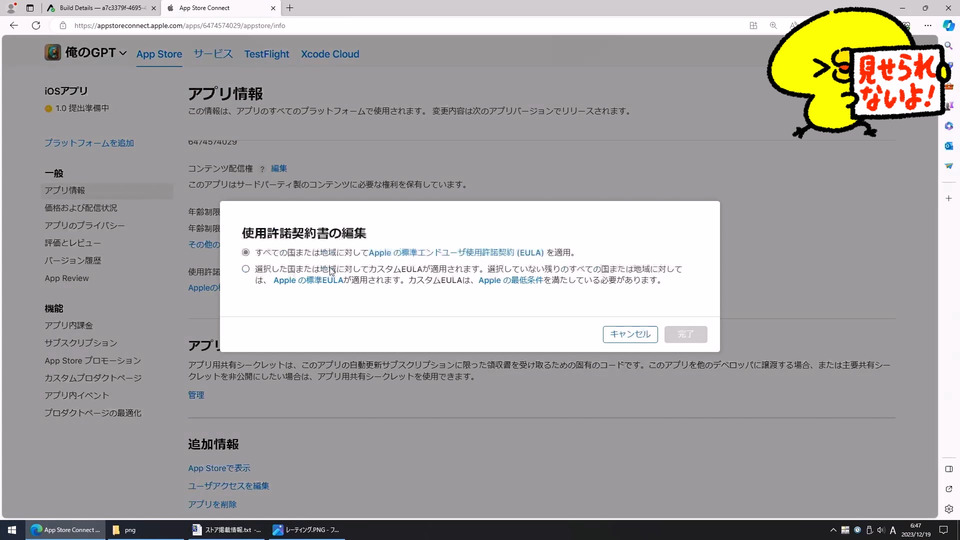Click 管理 link under shared secret section

196,395
